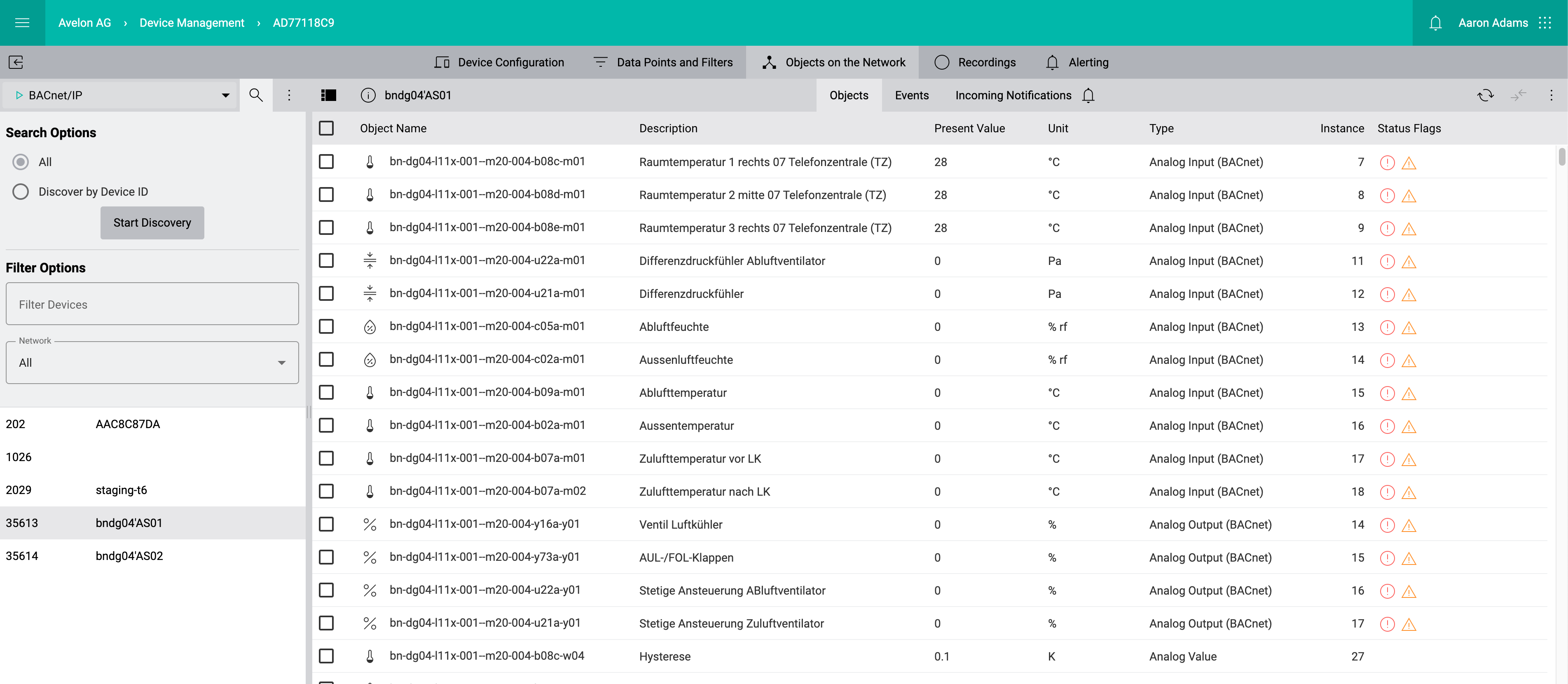Click pressure icon for u21a-m01 row
This screenshot has width=1568, height=684.
[x=370, y=293]
